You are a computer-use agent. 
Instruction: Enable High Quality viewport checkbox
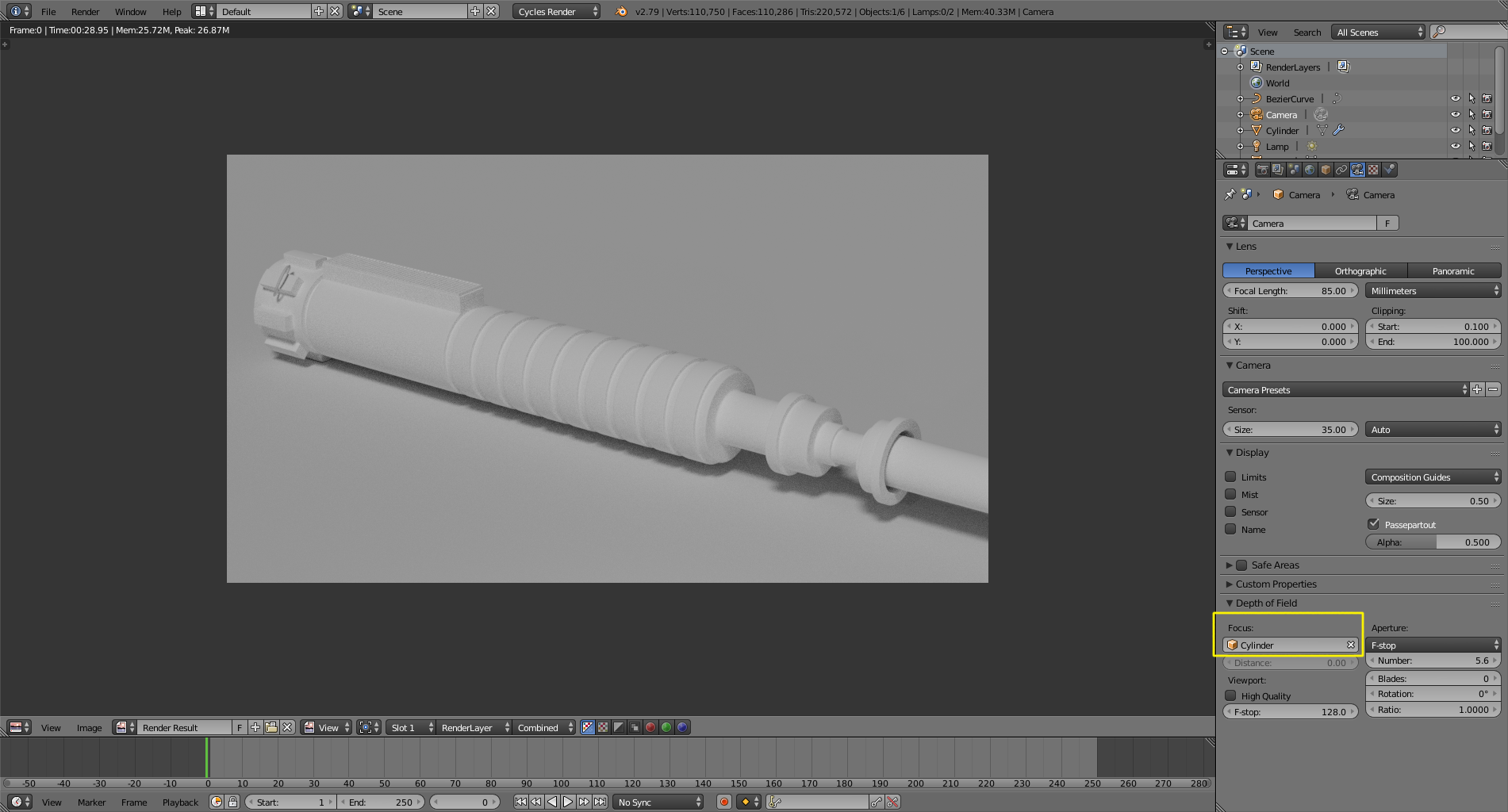[x=1230, y=695]
